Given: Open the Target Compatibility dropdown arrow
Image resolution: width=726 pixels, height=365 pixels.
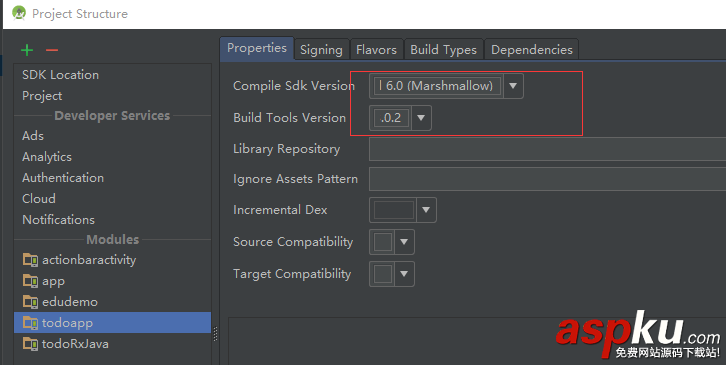Looking at the screenshot, I should 404,274.
